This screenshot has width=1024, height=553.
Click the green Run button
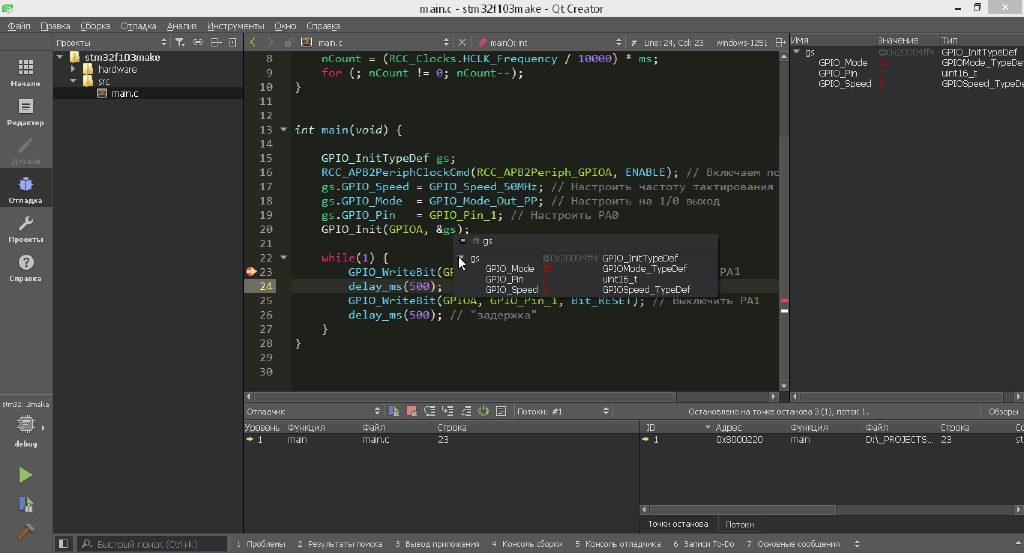26,475
